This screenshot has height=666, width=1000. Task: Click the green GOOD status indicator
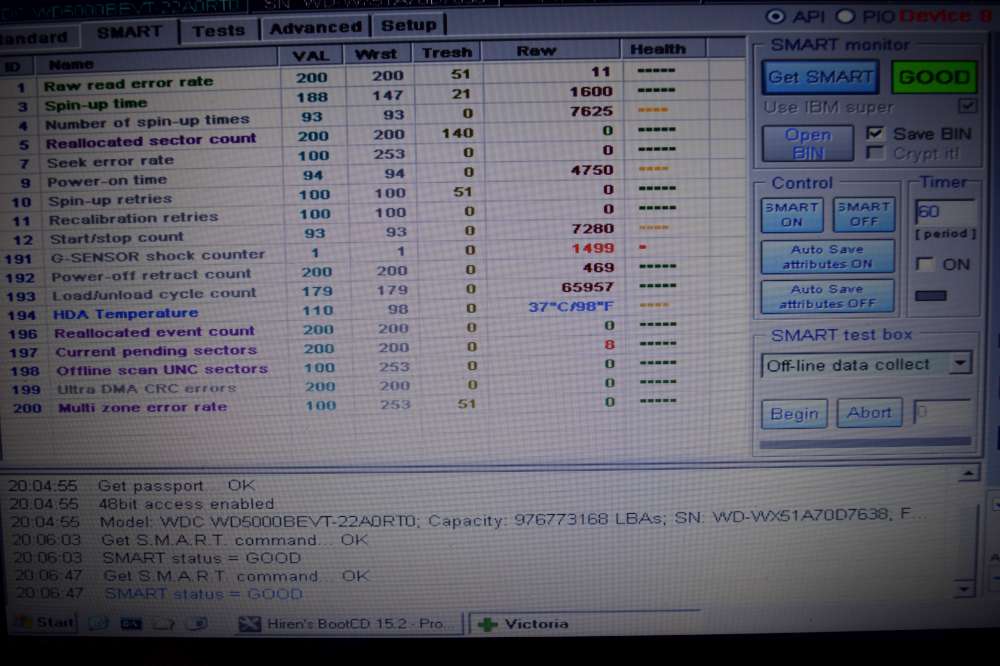(934, 77)
